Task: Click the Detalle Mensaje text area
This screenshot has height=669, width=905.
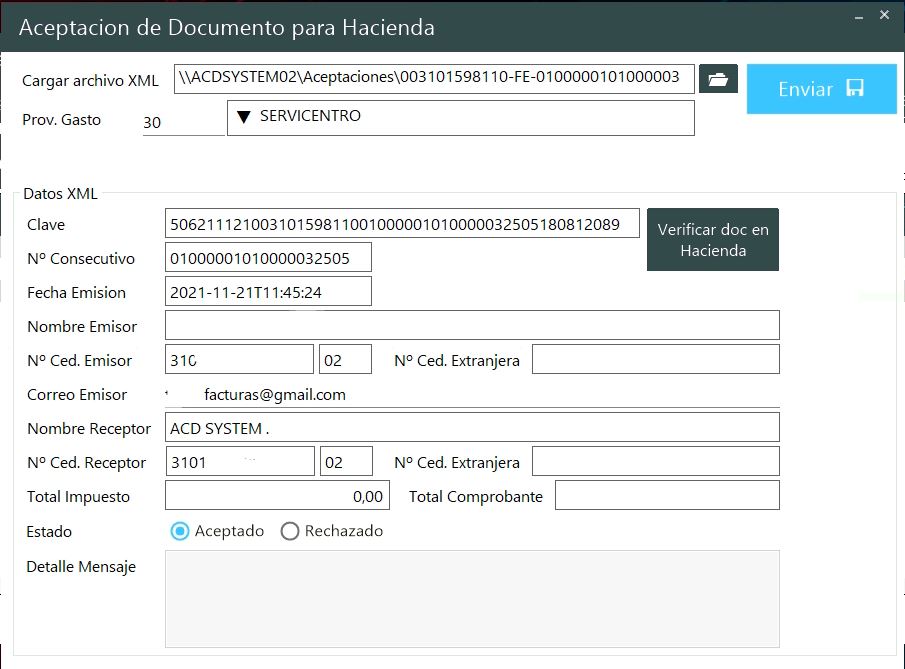Action: (471, 598)
